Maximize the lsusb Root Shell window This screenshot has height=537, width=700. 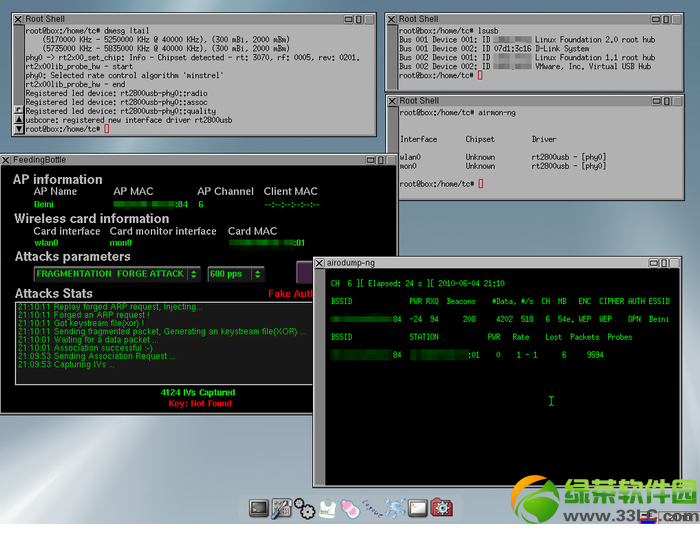click(x=666, y=19)
